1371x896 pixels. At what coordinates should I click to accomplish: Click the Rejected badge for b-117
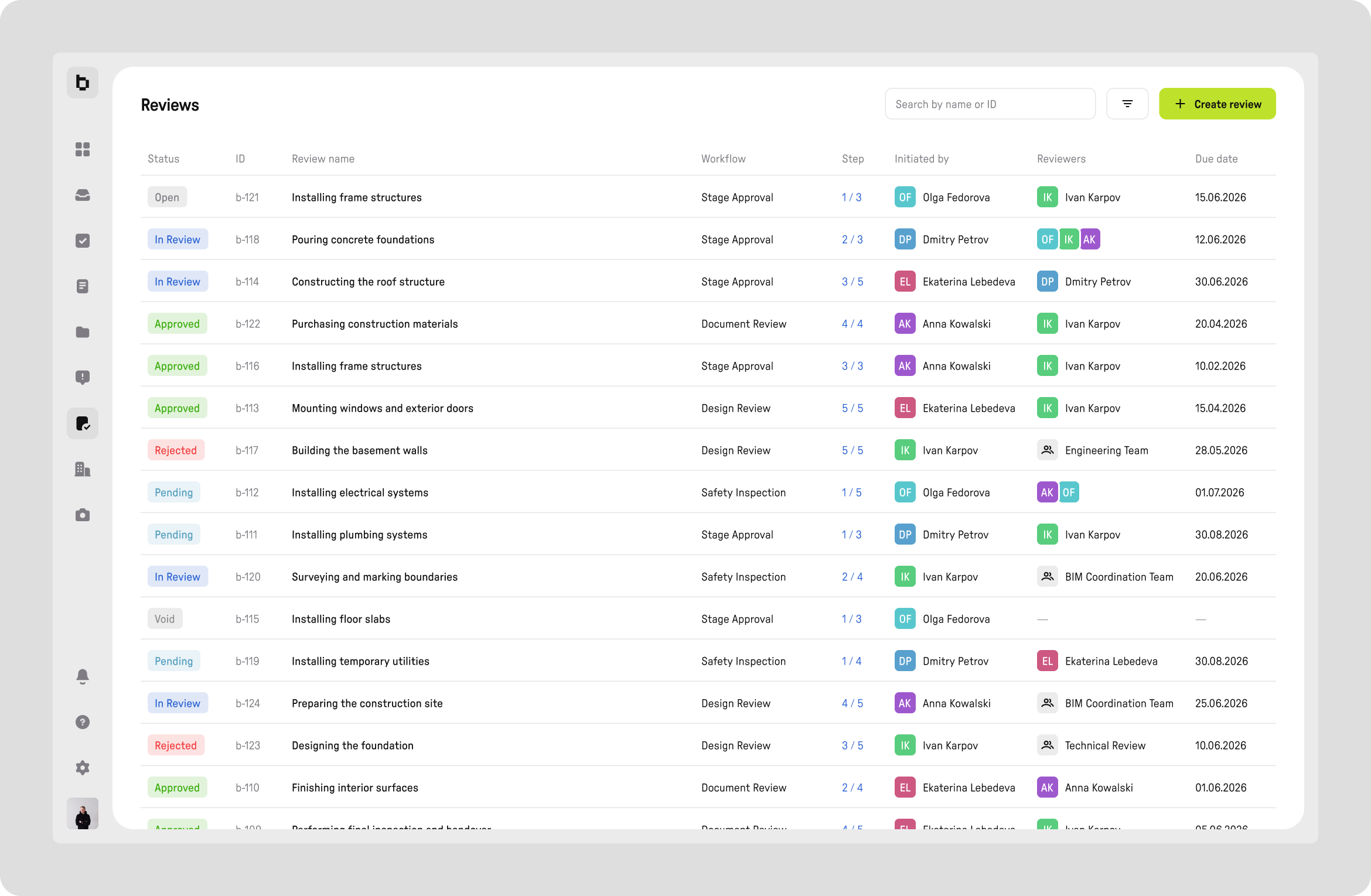(x=176, y=450)
